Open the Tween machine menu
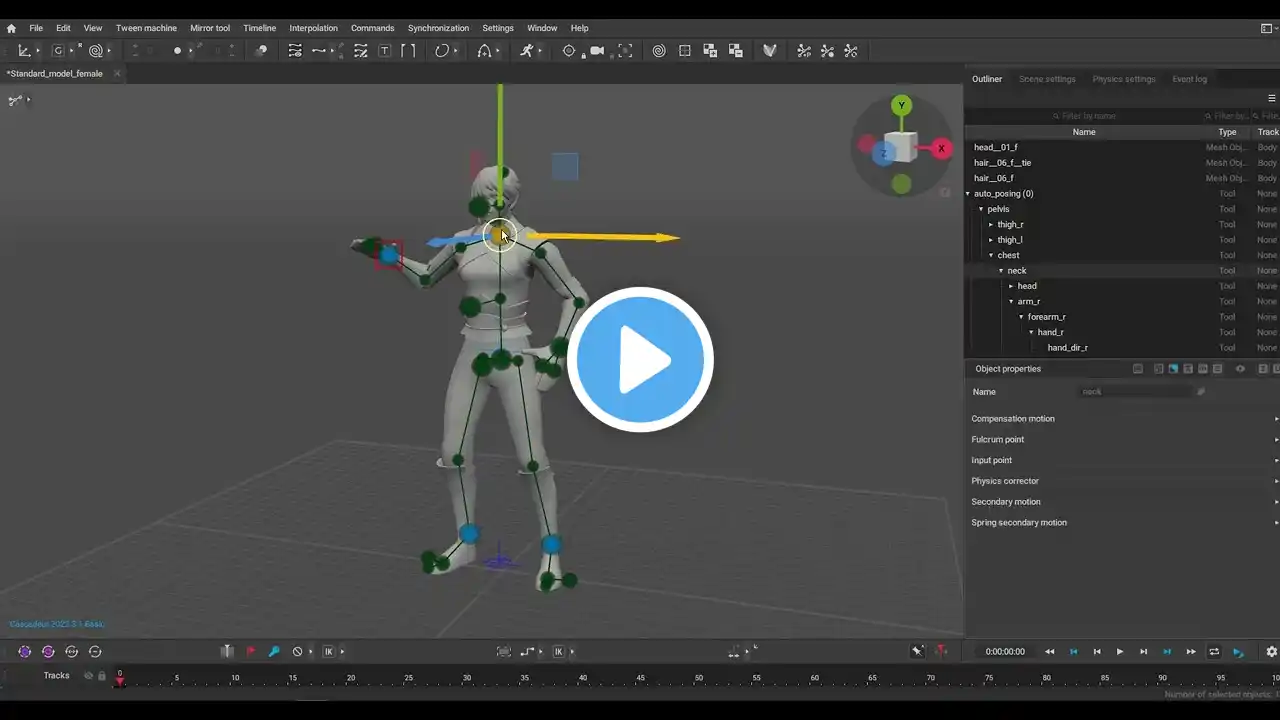Viewport: 1280px width, 720px height. tap(146, 28)
